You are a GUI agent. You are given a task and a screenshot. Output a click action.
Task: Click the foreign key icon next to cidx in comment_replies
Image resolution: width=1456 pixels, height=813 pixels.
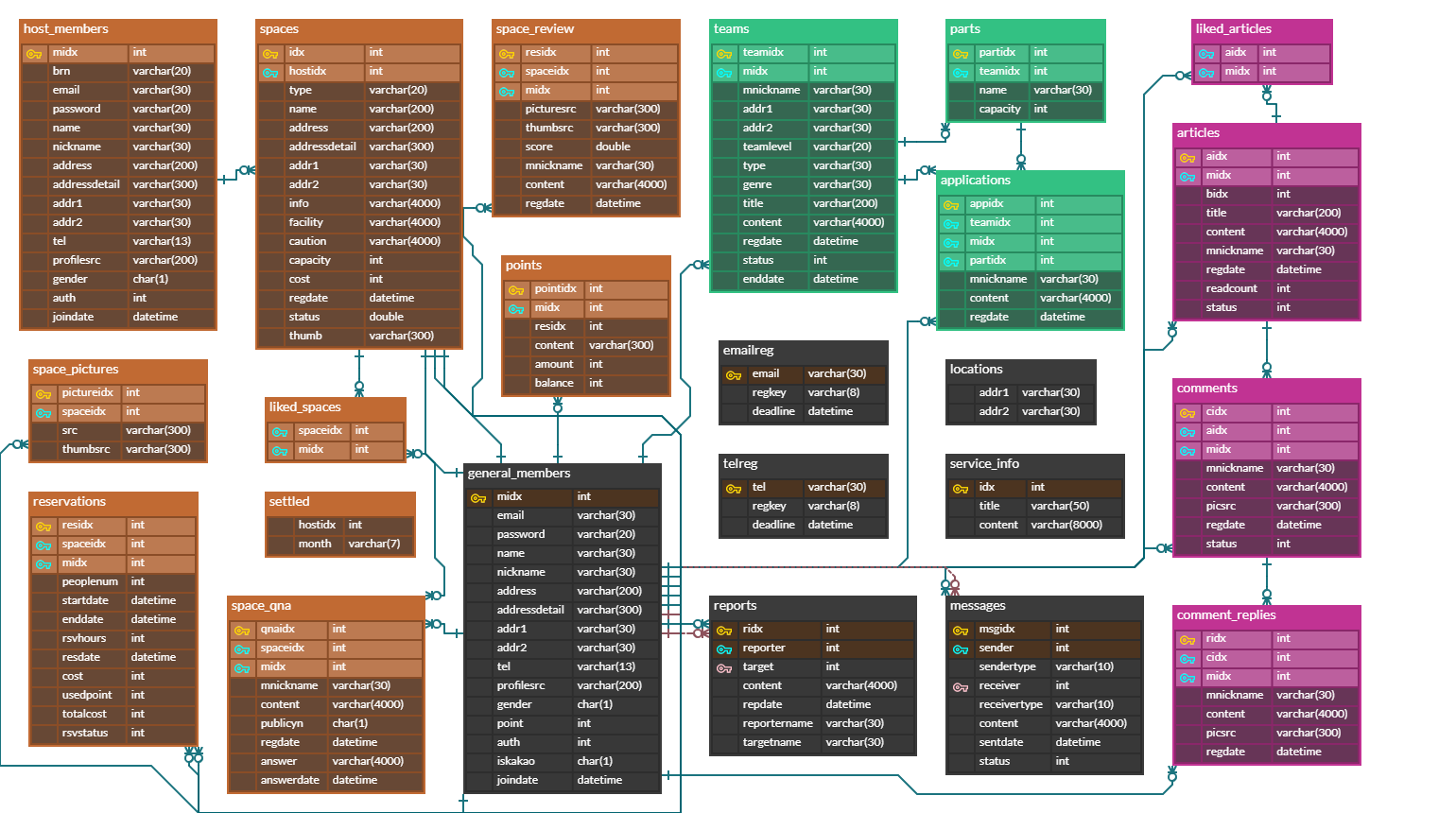point(1187,657)
